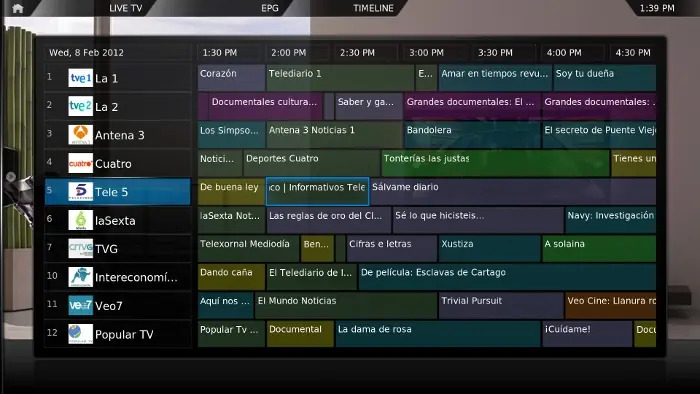700x394 pixels.
Task: Click the Intereconomía channel logo
Action: 80,277
